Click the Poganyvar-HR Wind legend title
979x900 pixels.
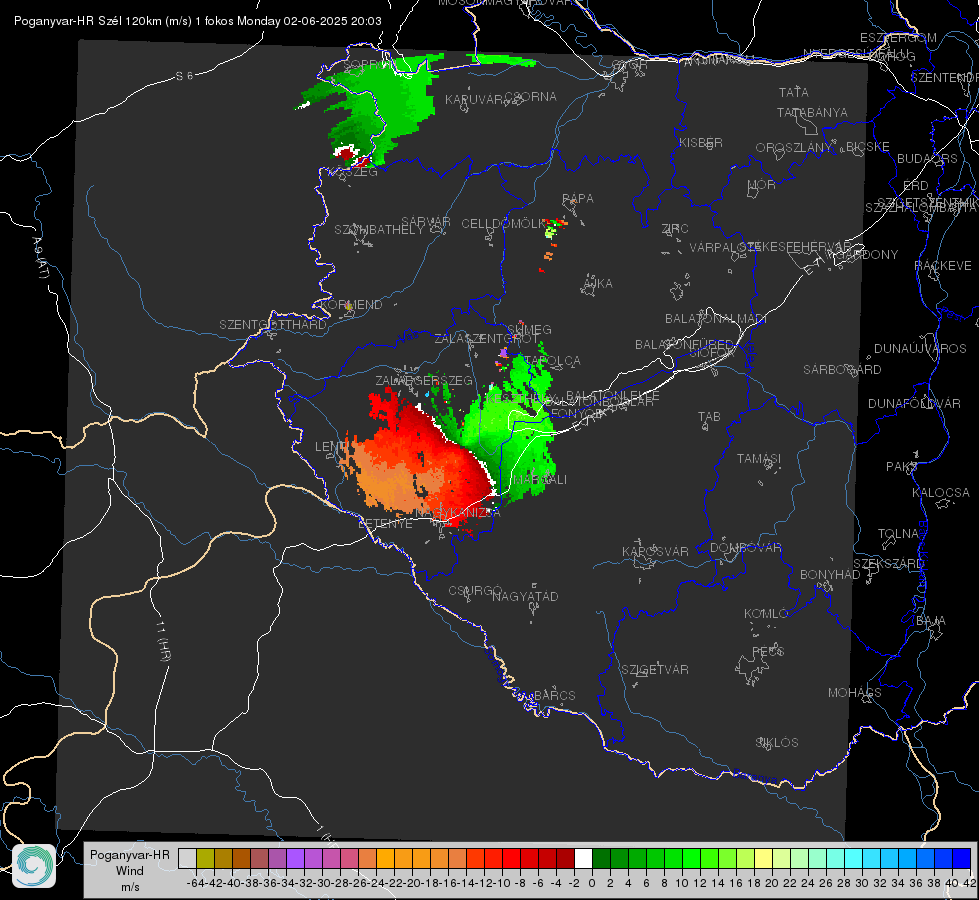pos(129,870)
